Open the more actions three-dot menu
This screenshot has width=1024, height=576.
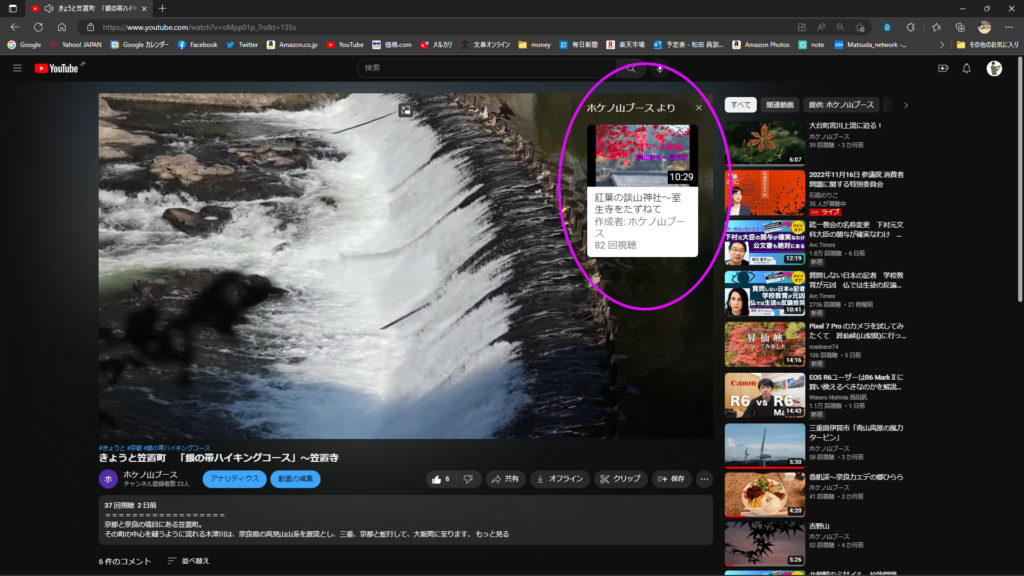coord(704,479)
